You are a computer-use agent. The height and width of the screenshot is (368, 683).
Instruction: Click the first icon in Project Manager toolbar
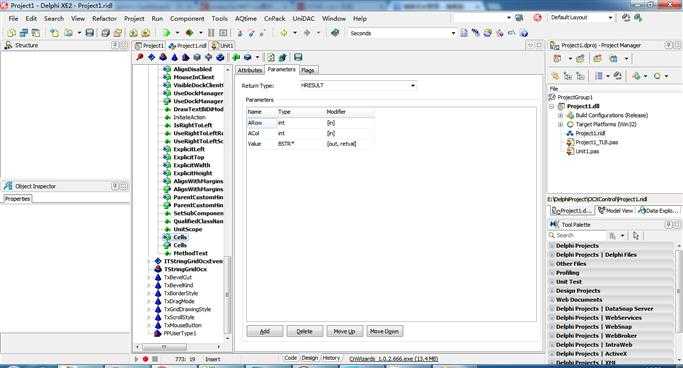(557, 58)
